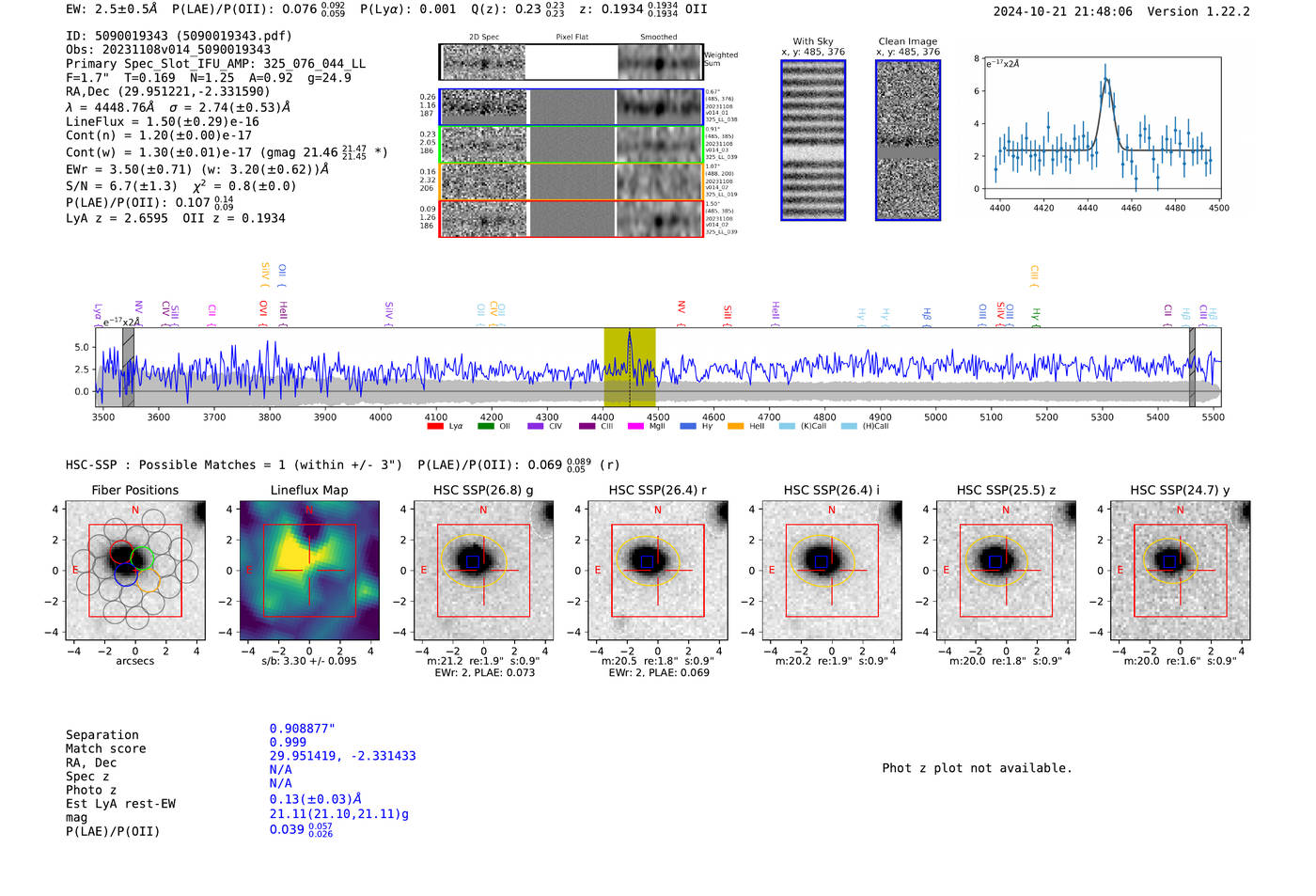Click the orange HeII legend swatch

(735, 427)
